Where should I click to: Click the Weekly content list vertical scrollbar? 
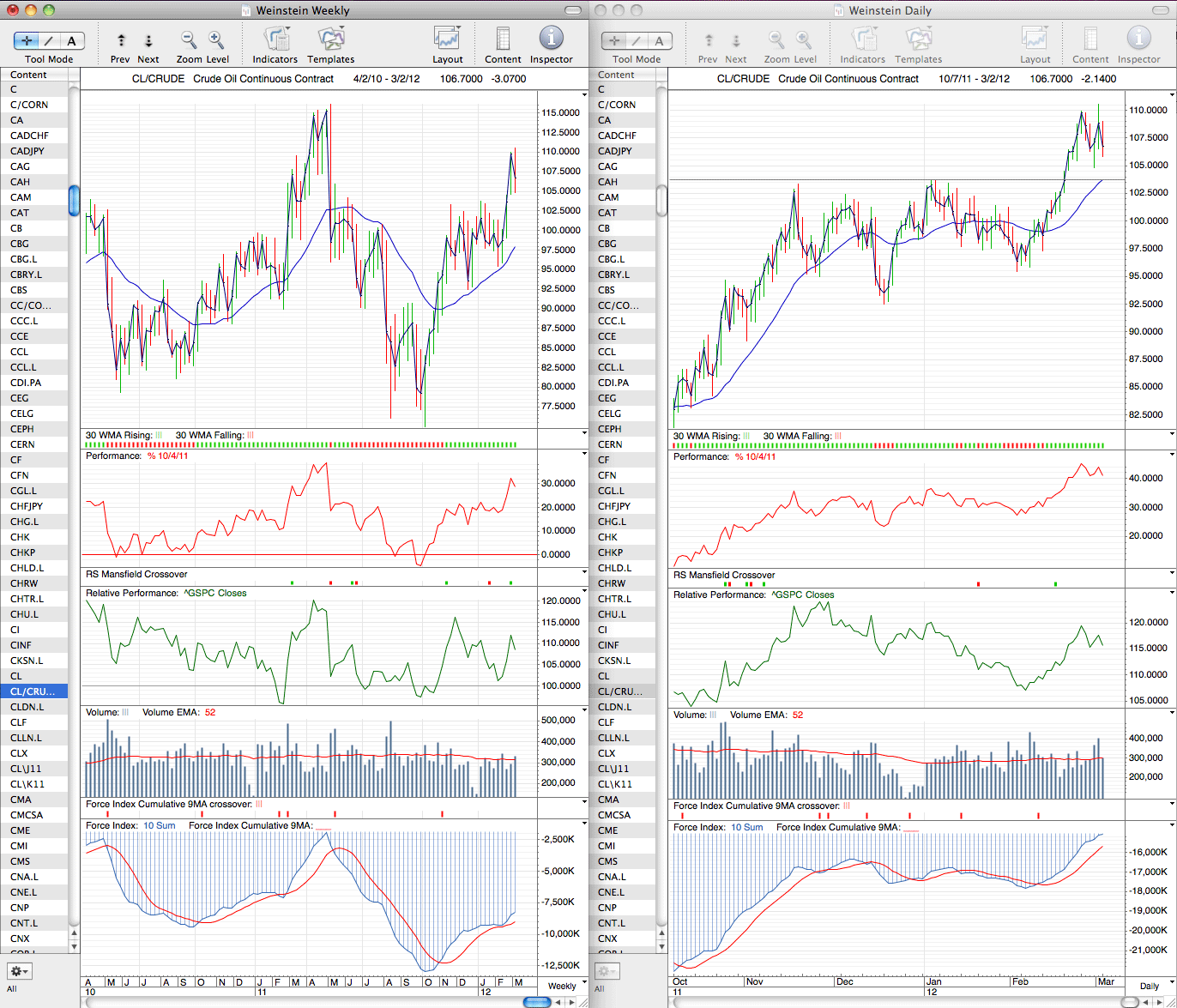[x=75, y=200]
